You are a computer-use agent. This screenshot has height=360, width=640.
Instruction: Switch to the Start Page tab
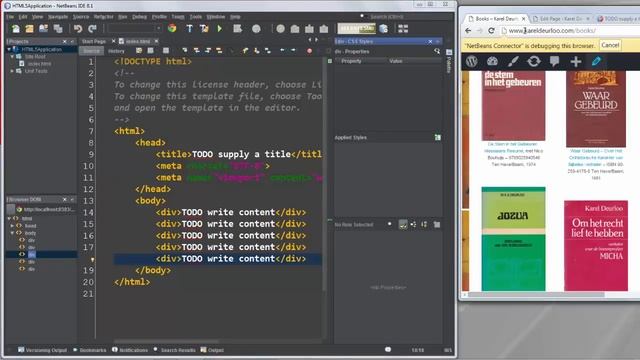click(93, 41)
